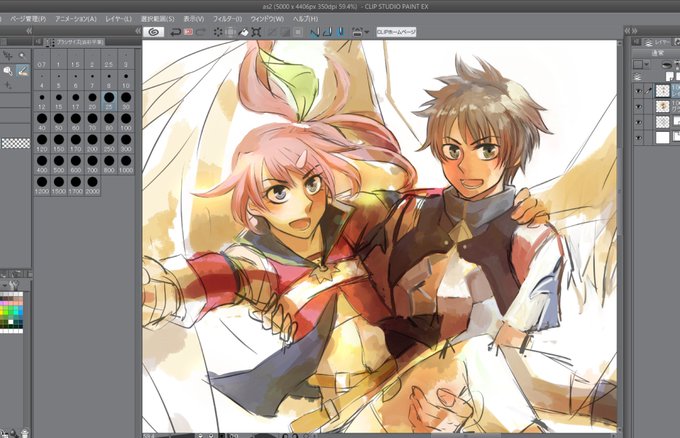The height and width of the screenshot is (438, 680).
Task: Toggle Snap to Special Ruler icon
Action: click(328, 32)
